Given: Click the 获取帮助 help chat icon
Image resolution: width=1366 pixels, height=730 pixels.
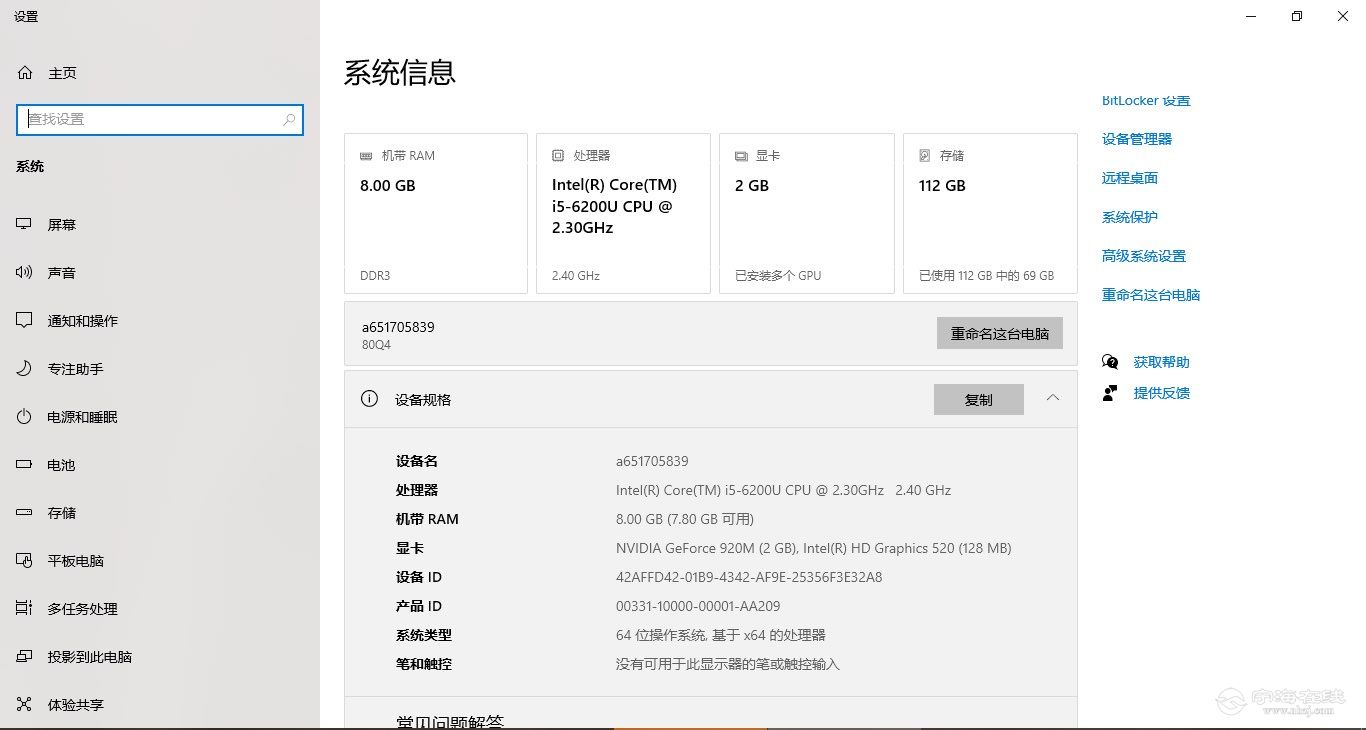Looking at the screenshot, I should pyautogui.click(x=1110, y=362).
